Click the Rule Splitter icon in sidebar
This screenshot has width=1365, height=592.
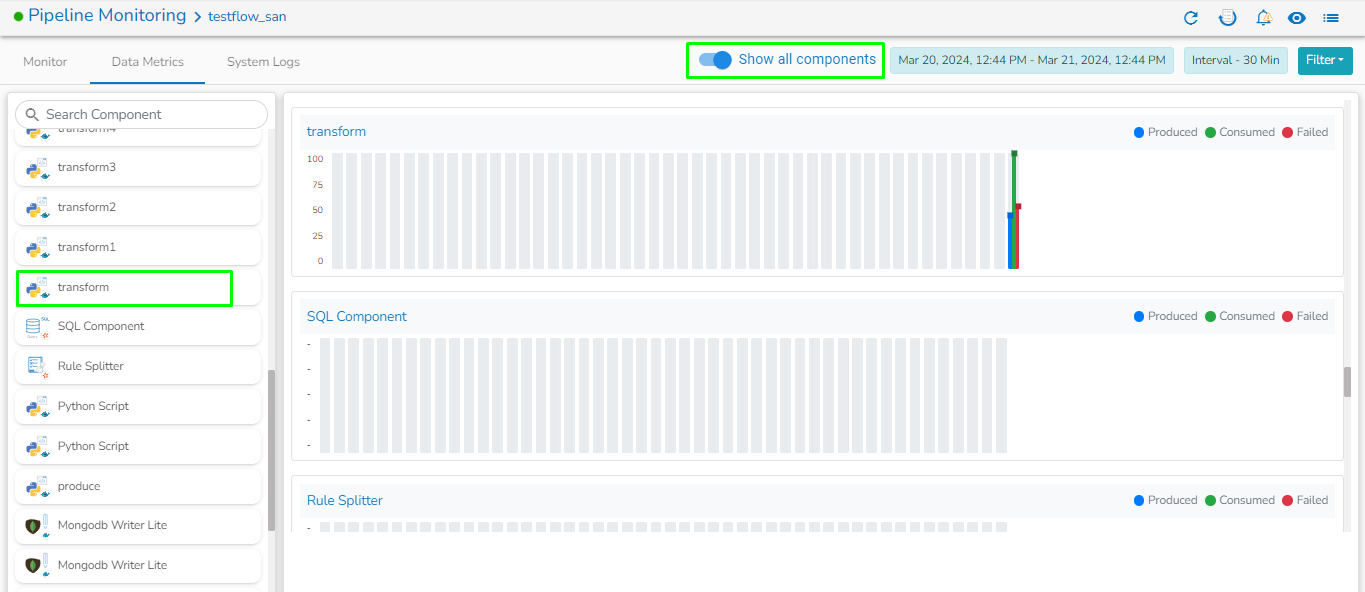pyautogui.click(x=37, y=367)
